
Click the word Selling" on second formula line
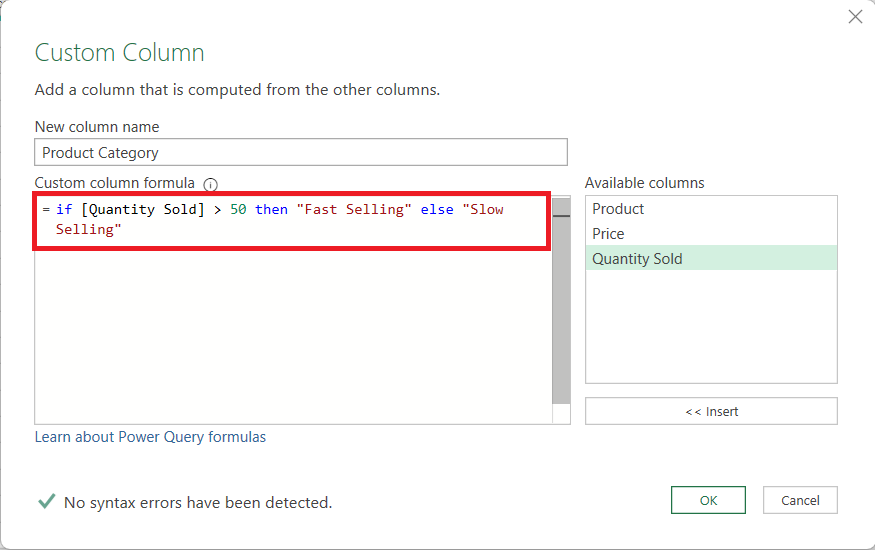[88, 229]
